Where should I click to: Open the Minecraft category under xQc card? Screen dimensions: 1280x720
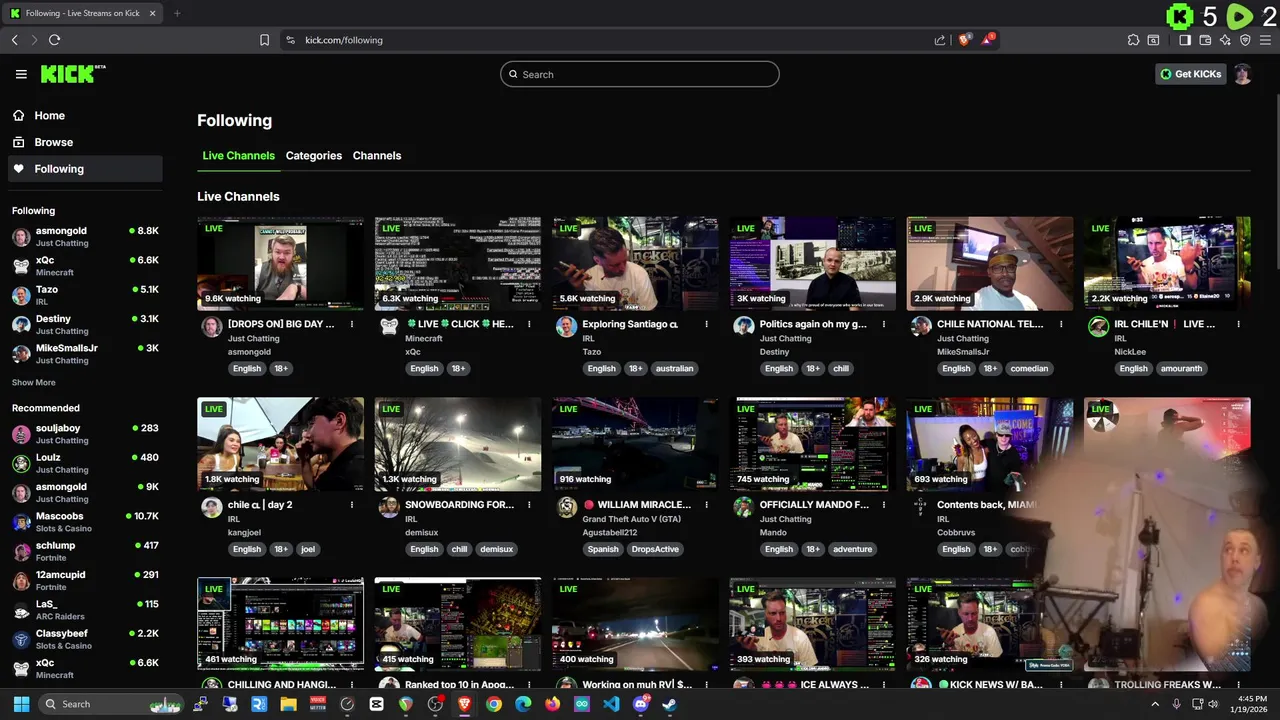click(424, 338)
